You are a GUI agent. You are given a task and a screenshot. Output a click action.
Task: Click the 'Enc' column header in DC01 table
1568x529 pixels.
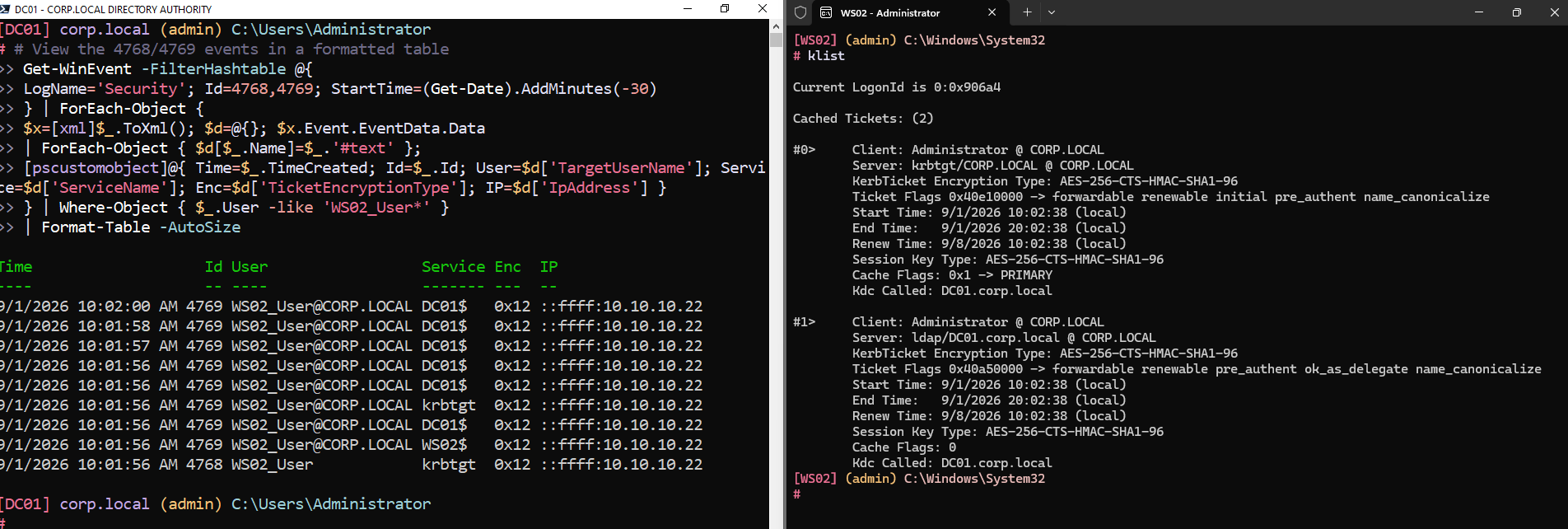click(507, 267)
